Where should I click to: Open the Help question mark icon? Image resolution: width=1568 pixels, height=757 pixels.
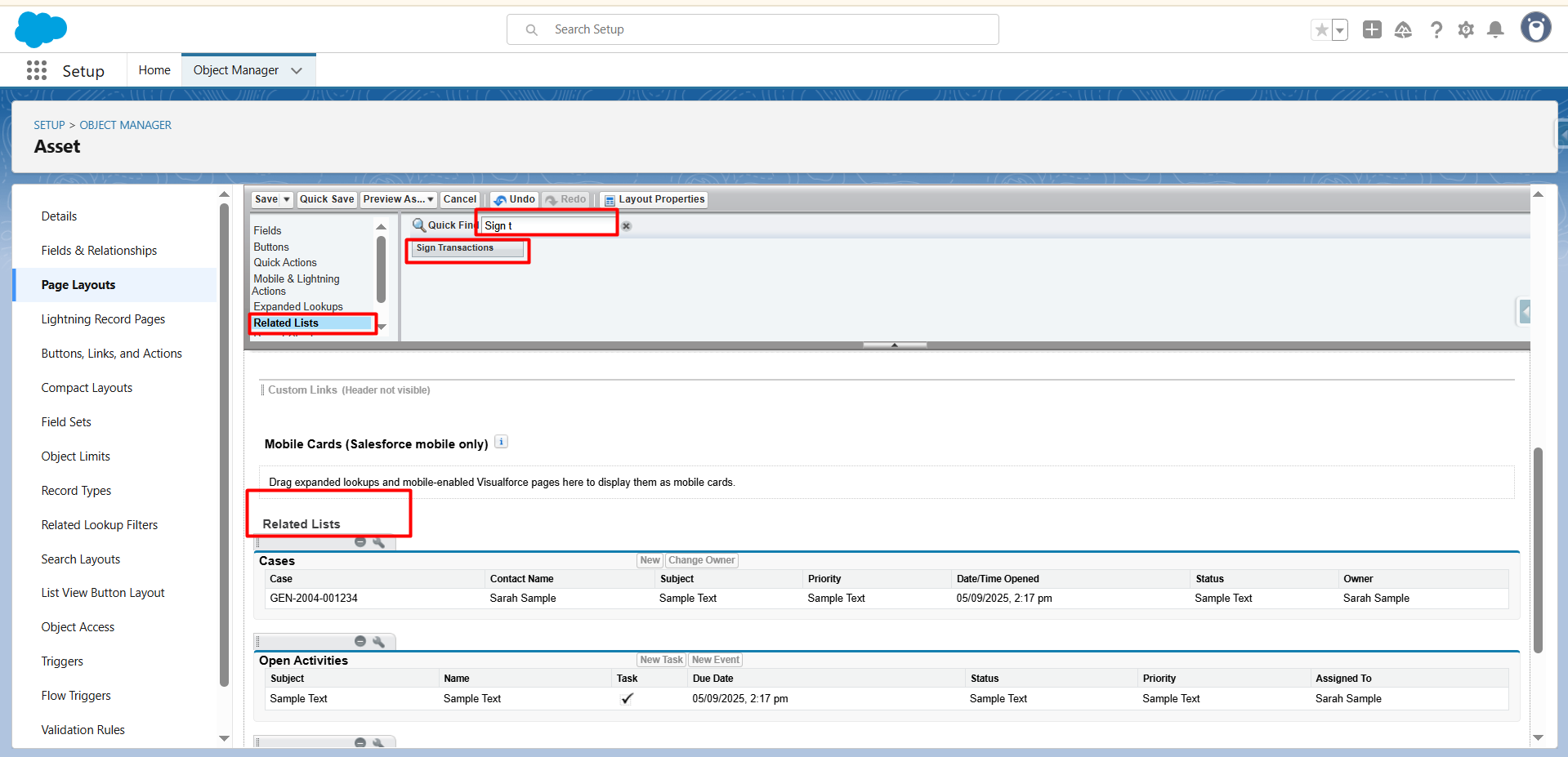click(x=1436, y=30)
